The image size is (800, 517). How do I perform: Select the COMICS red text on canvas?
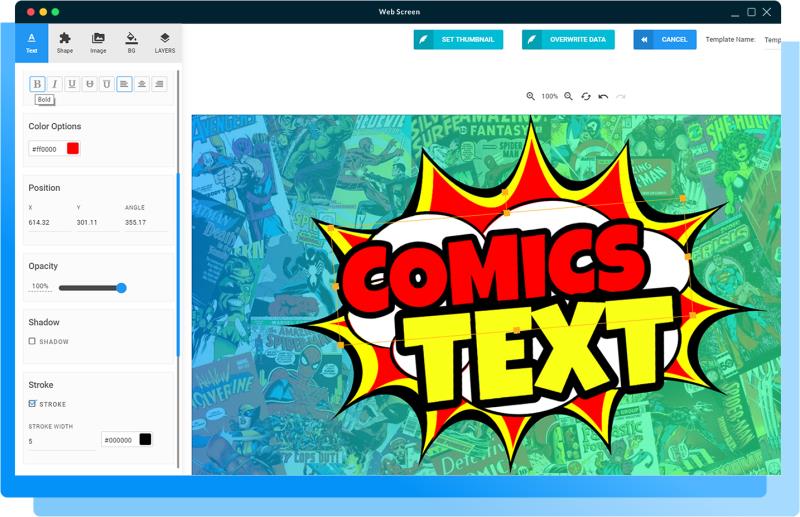click(494, 266)
